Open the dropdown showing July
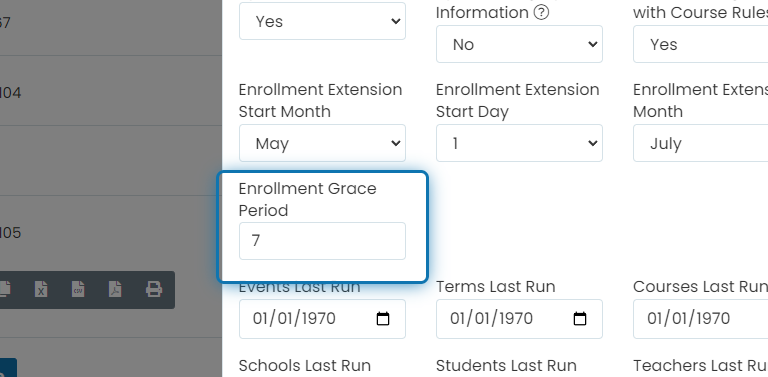This screenshot has height=377, width=768. point(700,143)
